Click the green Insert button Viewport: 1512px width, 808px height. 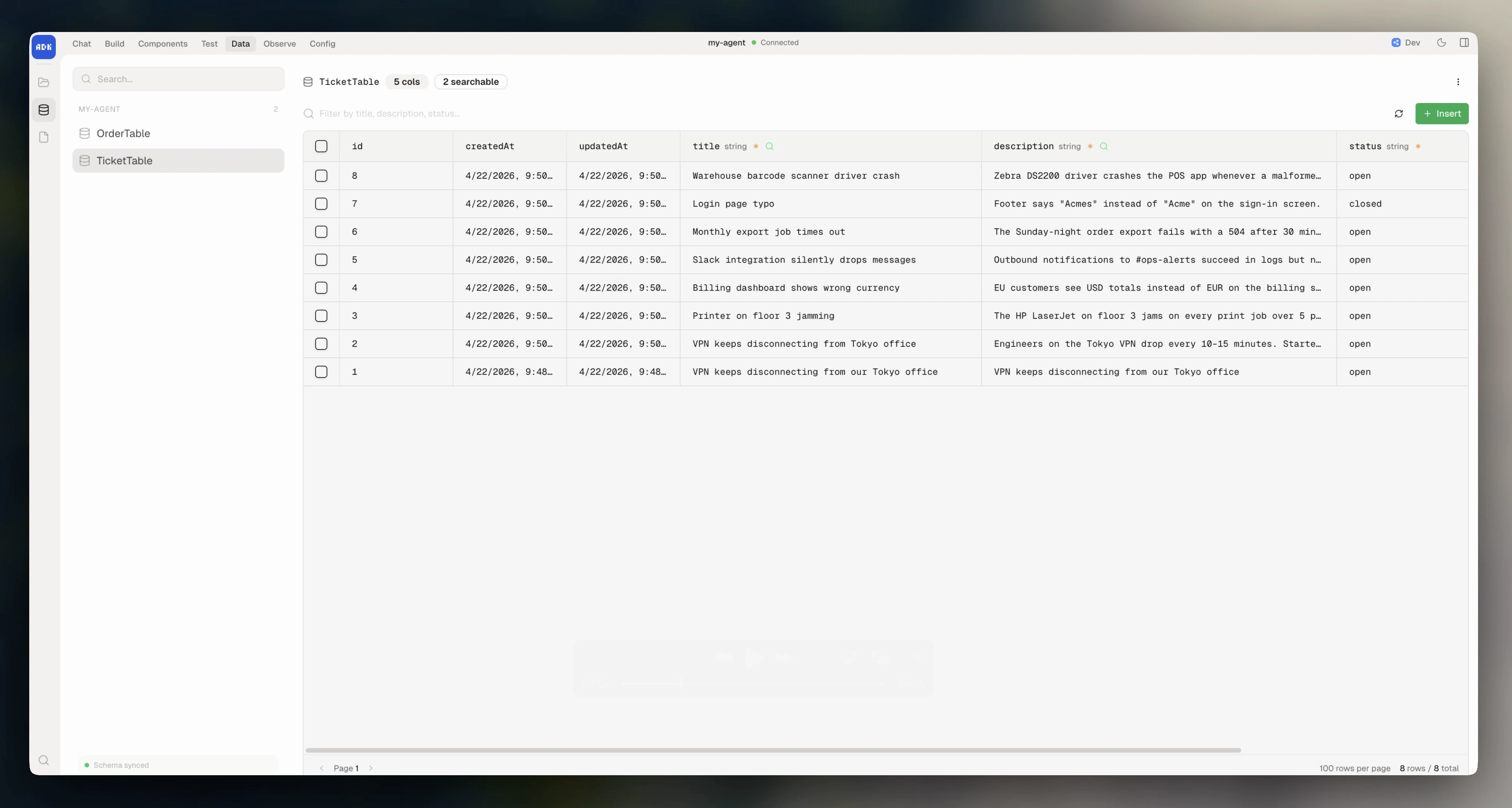[x=1442, y=114]
